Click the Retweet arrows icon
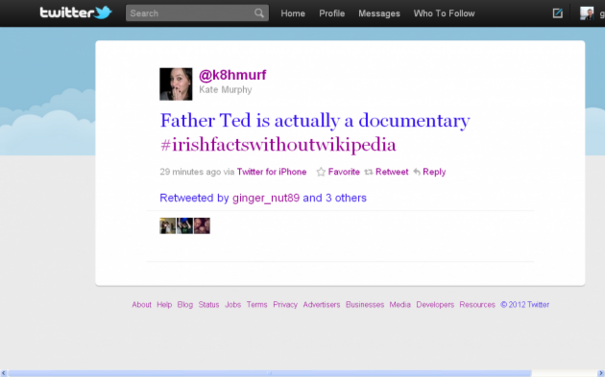The width and height of the screenshot is (605, 377). click(x=368, y=172)
